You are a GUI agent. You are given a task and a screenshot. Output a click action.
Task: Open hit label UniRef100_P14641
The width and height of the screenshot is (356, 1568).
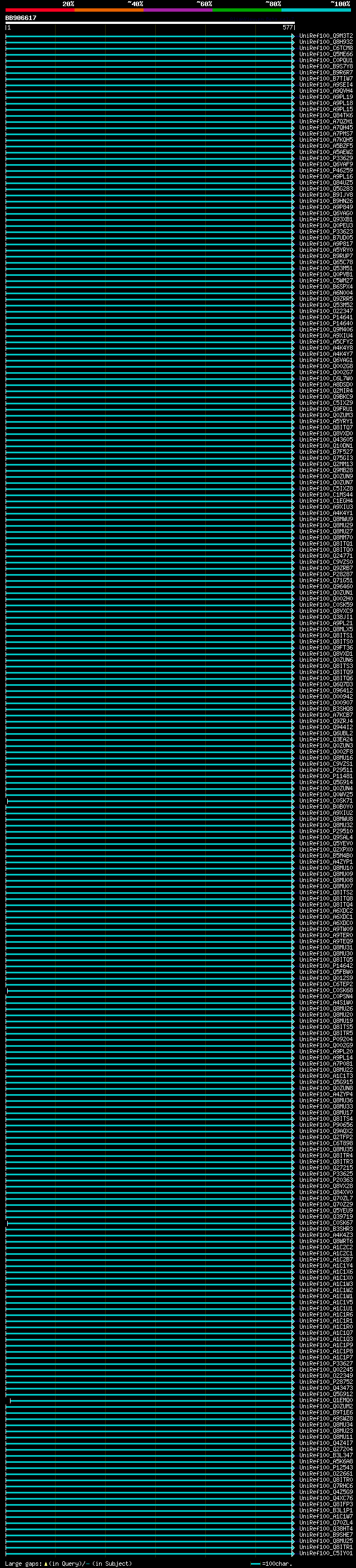325,318
